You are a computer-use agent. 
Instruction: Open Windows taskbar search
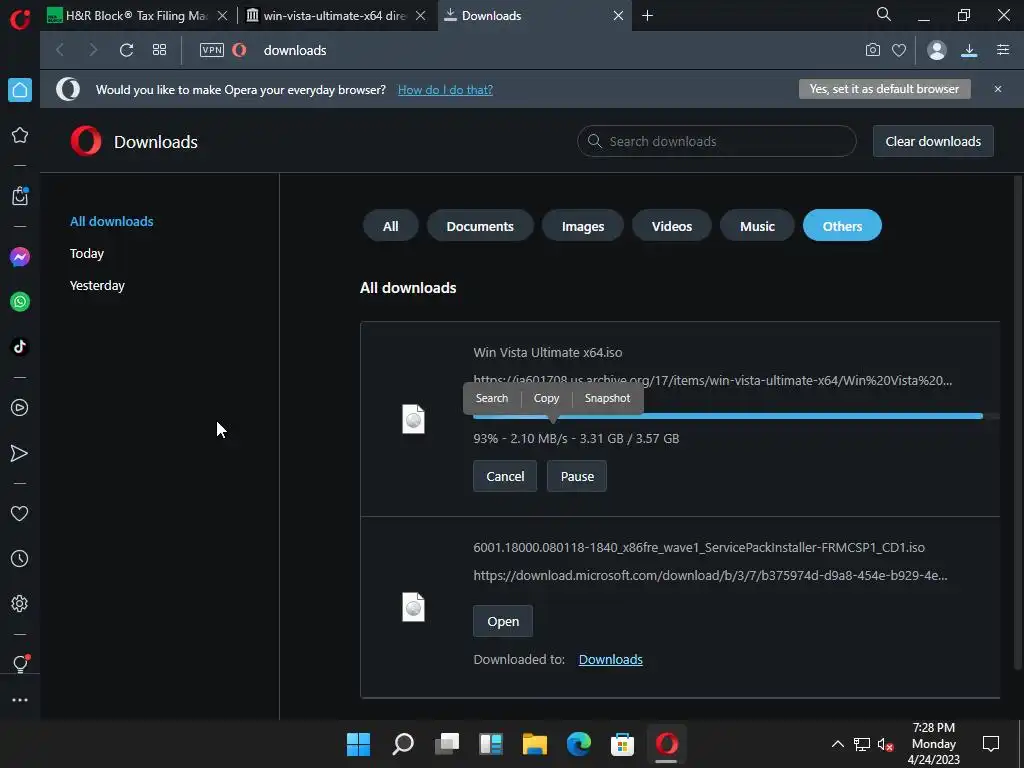pos(403,744)
